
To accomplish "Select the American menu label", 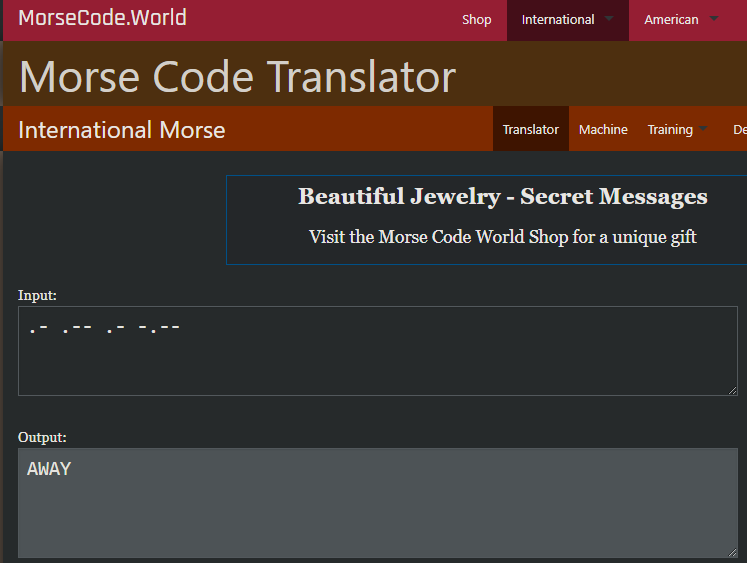I will [x=671, y=20].
